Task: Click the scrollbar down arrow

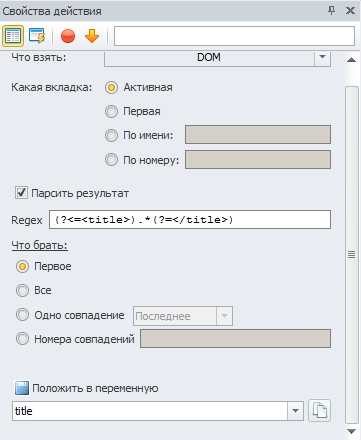Action: coord(351,432)
